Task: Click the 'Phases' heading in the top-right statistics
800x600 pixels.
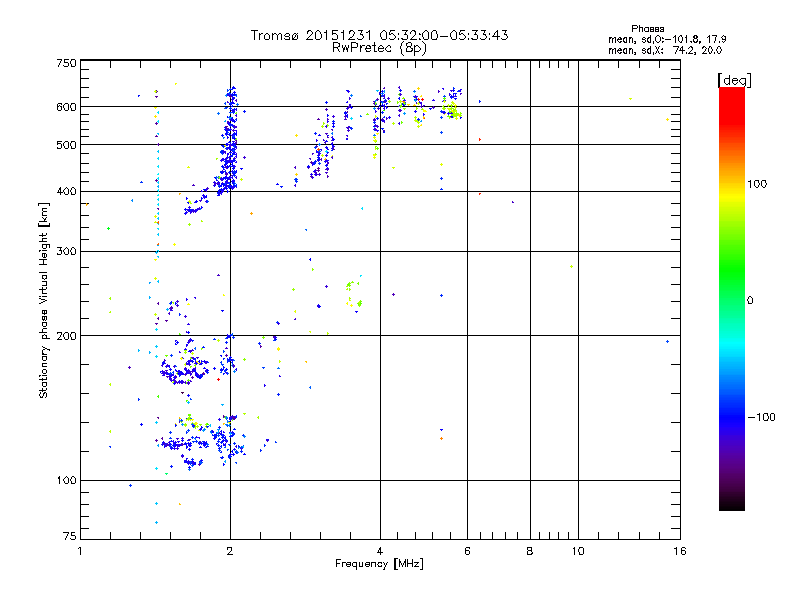Action: (x=647, y=29)
